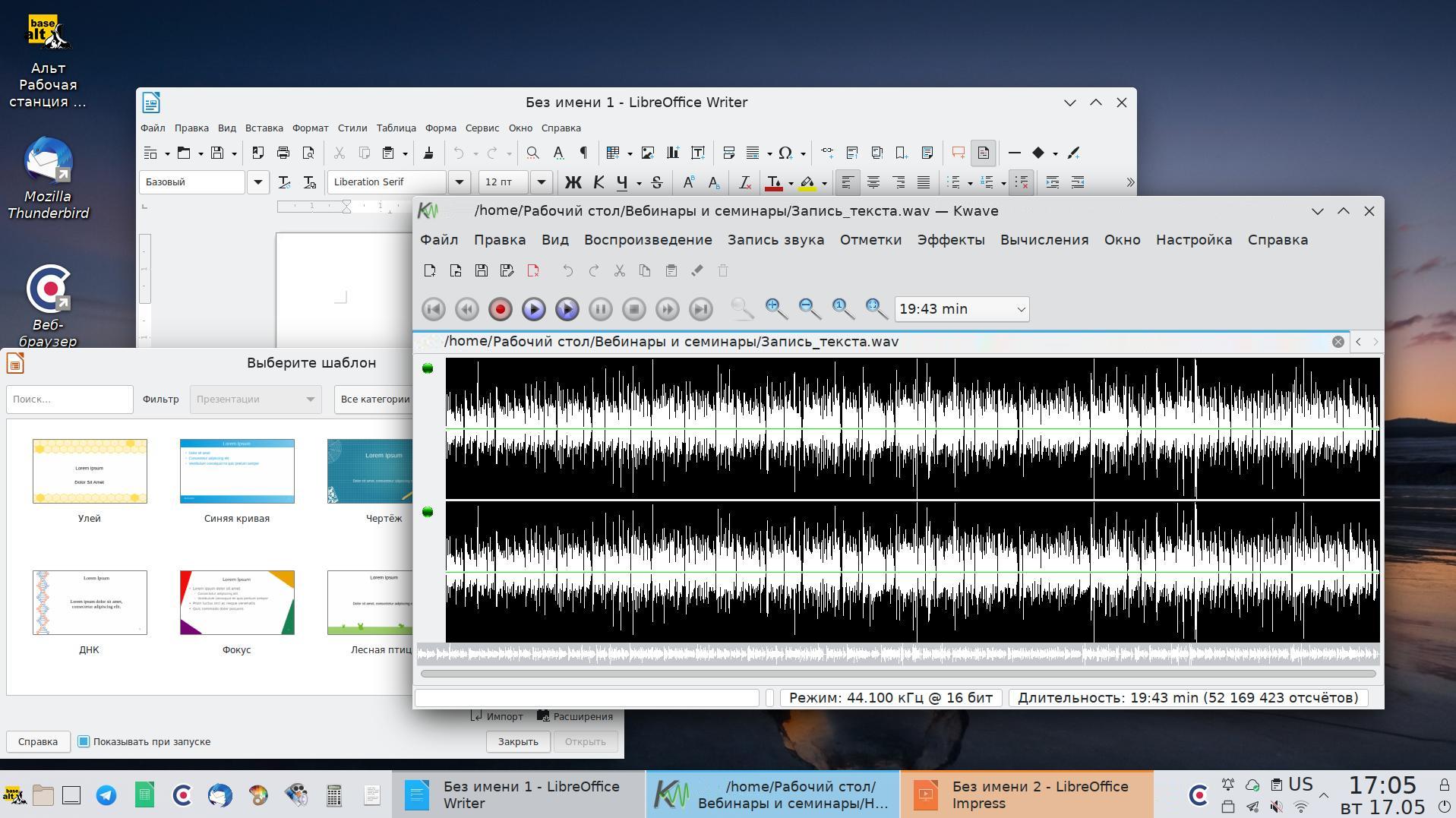This screenshot has width=1456, height=818.
Task: Click Kwave's fast forward button
Action: coord(667,309)
